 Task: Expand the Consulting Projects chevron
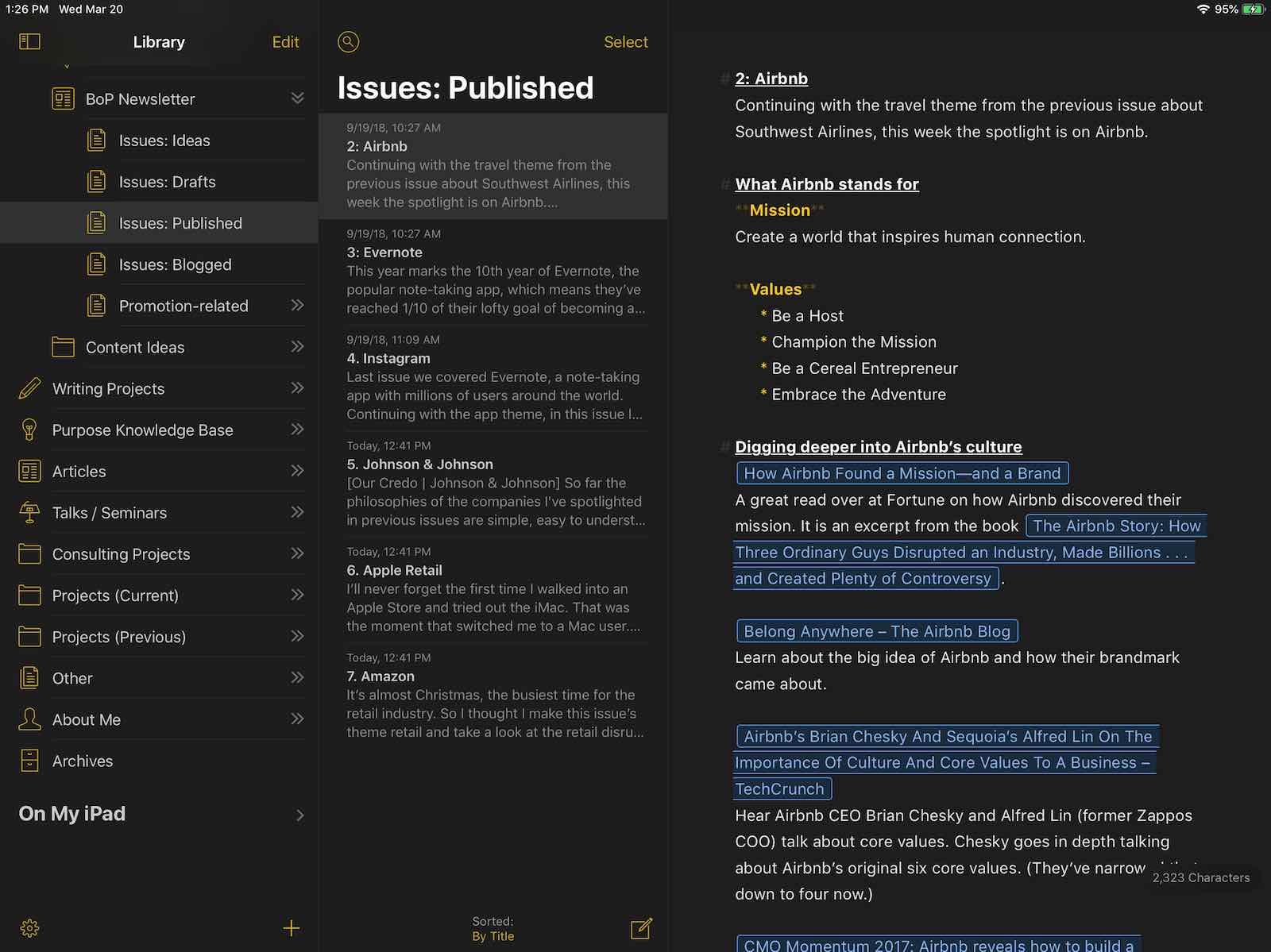point(298,553)
